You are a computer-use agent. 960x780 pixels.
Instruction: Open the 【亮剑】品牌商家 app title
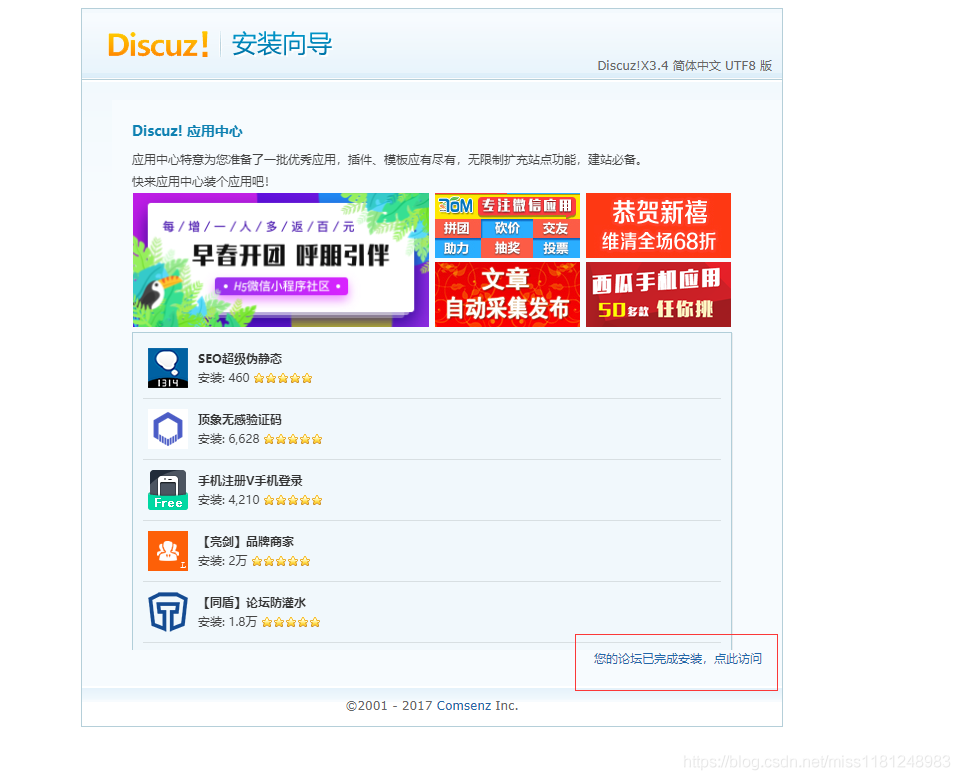pyautogui.click(x=246, y=541)
